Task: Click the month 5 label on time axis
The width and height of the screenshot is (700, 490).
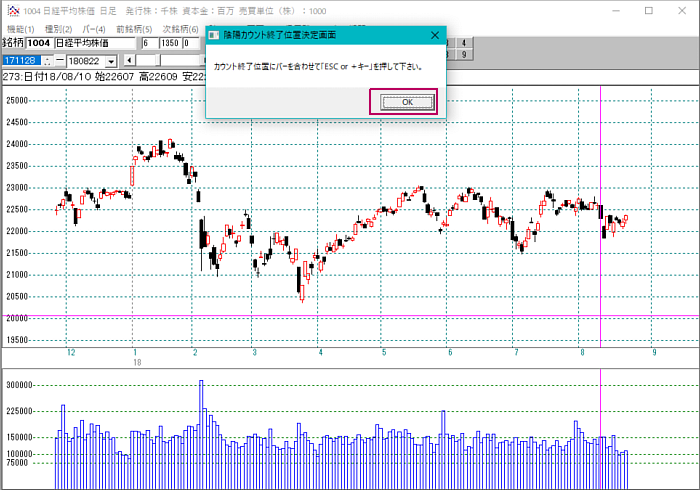Action: (x=384, y=353)
